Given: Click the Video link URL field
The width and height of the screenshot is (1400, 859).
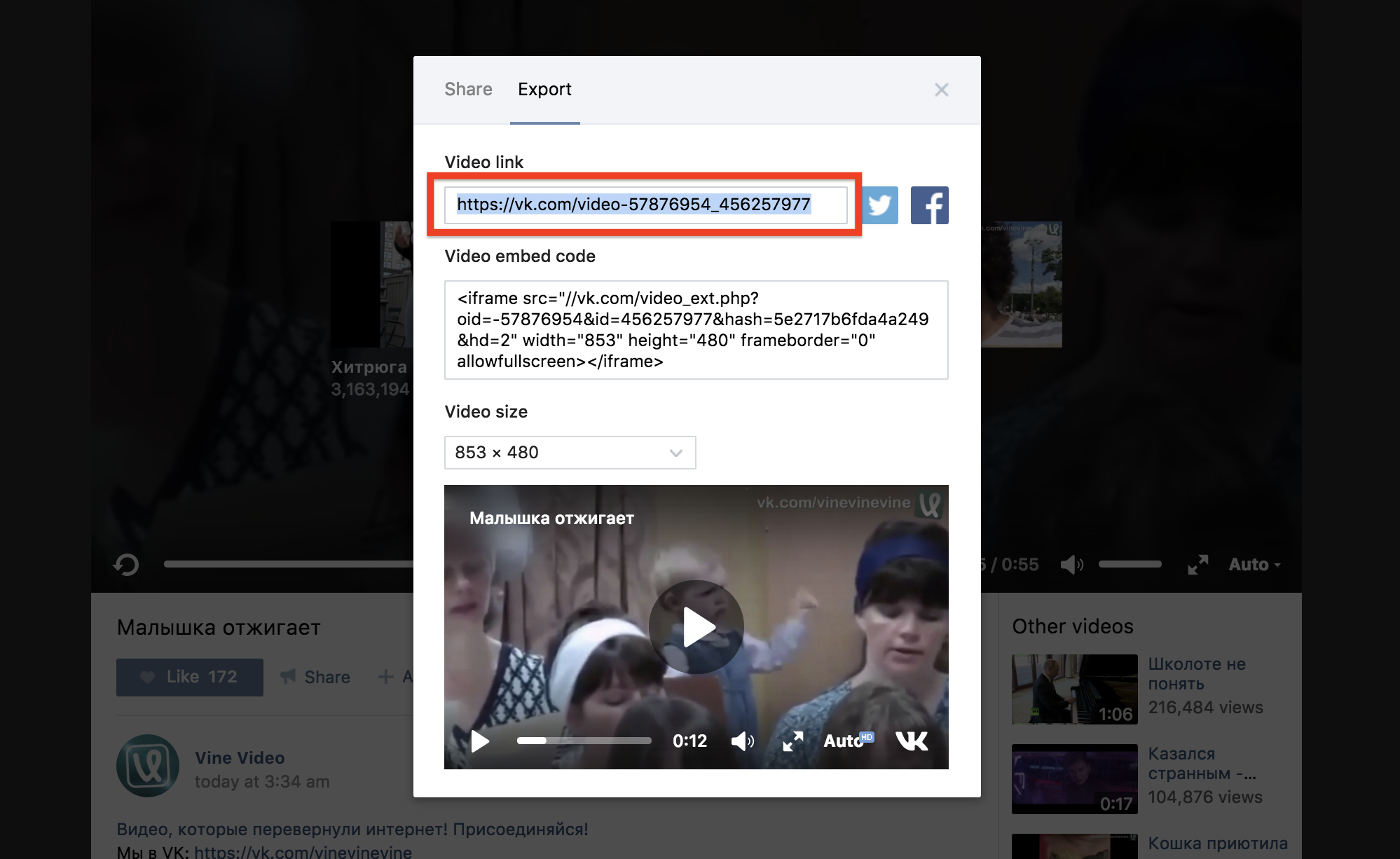Looking at the screenshot, I should tap(645, 205).
